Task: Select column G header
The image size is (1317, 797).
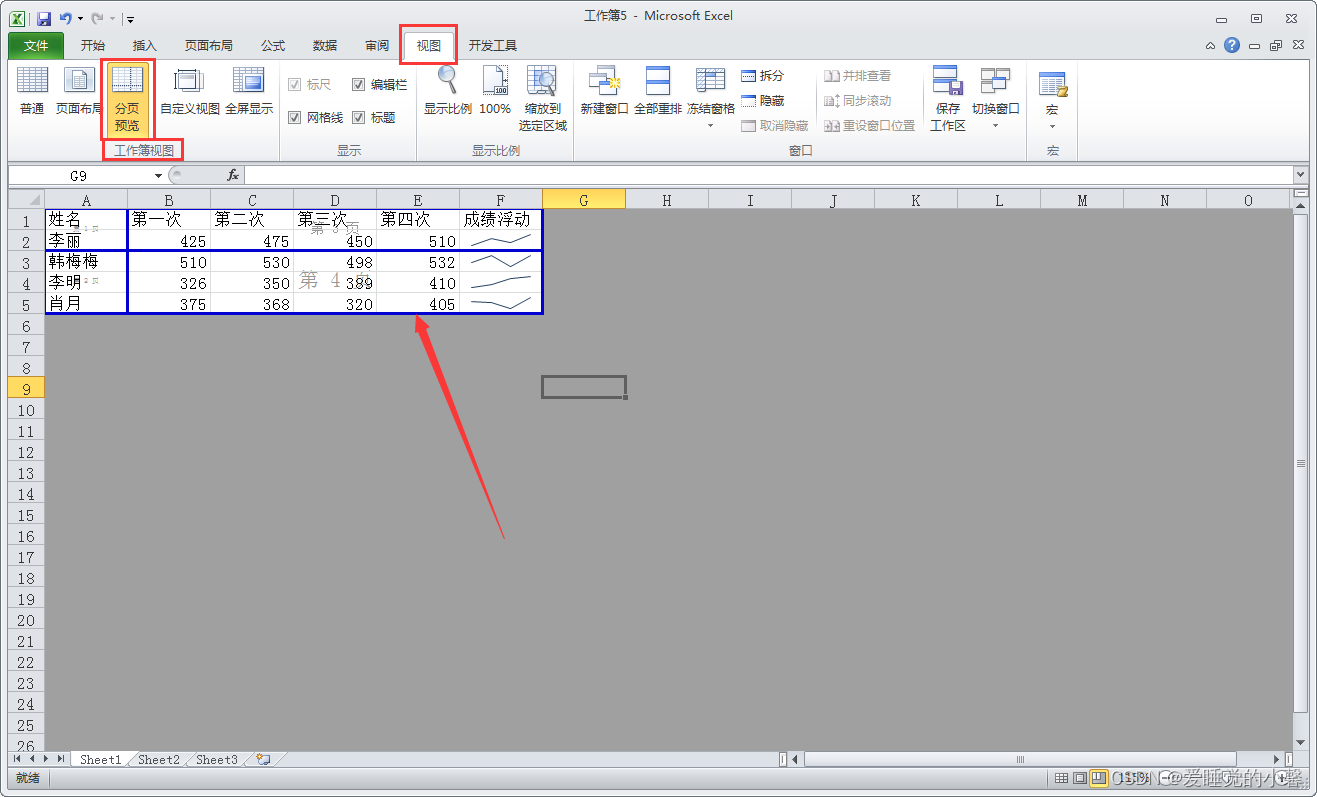Action: 584,200
